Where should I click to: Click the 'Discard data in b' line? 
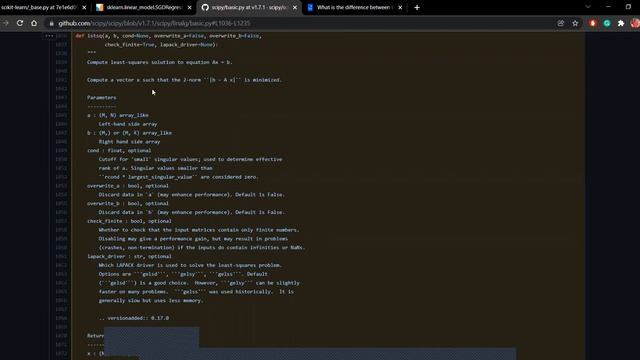[192, 212]
